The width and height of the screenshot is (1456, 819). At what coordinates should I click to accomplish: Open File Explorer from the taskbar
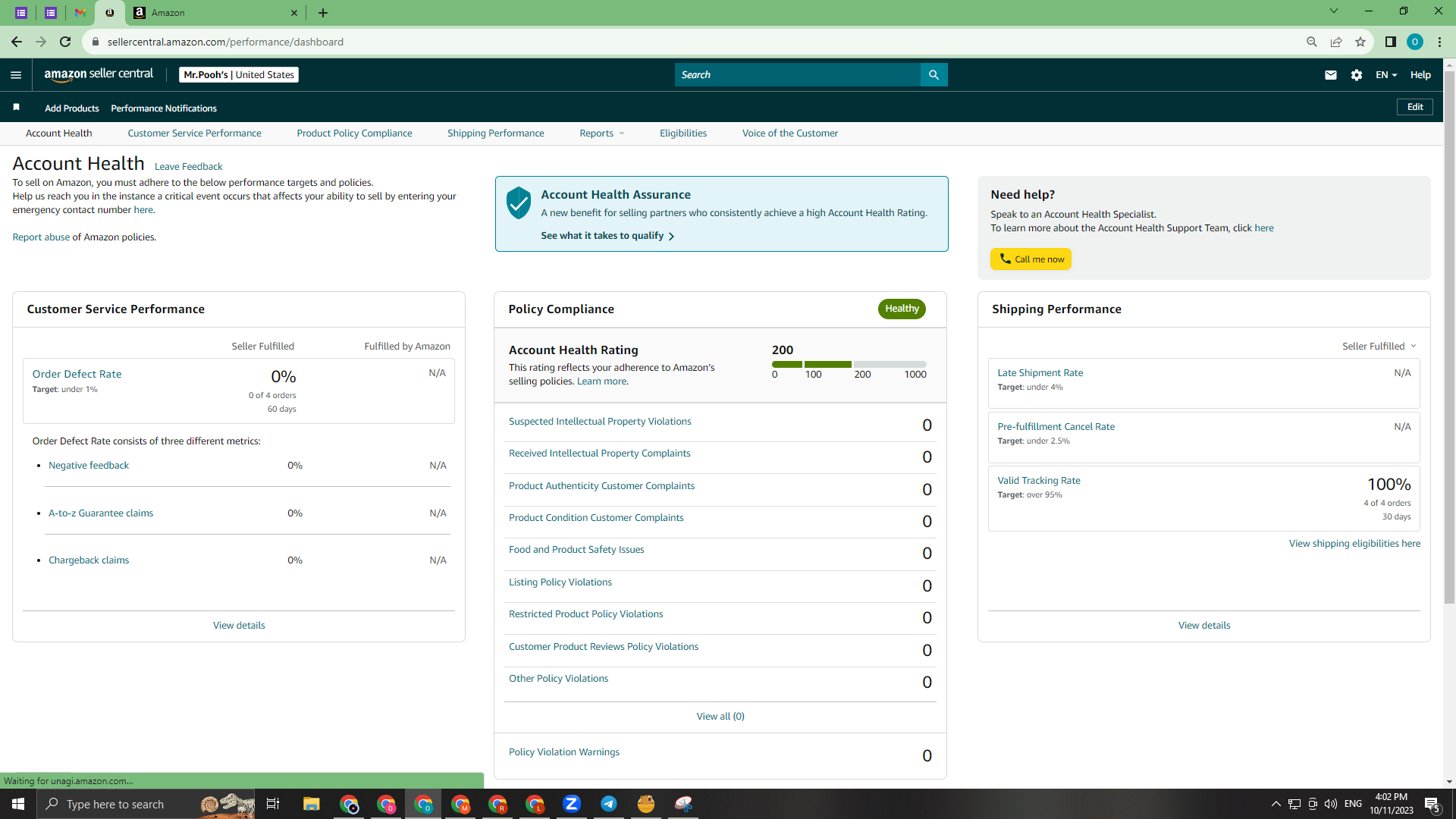(312, 804)
